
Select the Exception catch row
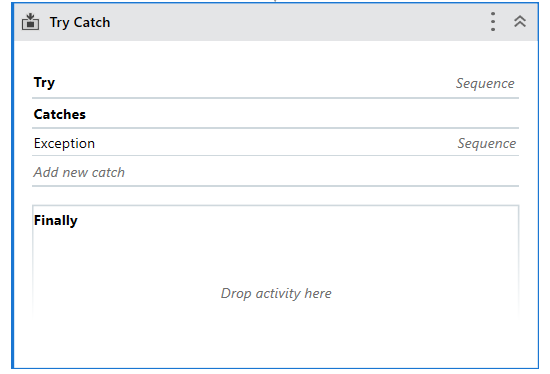(x=275, y=143)
